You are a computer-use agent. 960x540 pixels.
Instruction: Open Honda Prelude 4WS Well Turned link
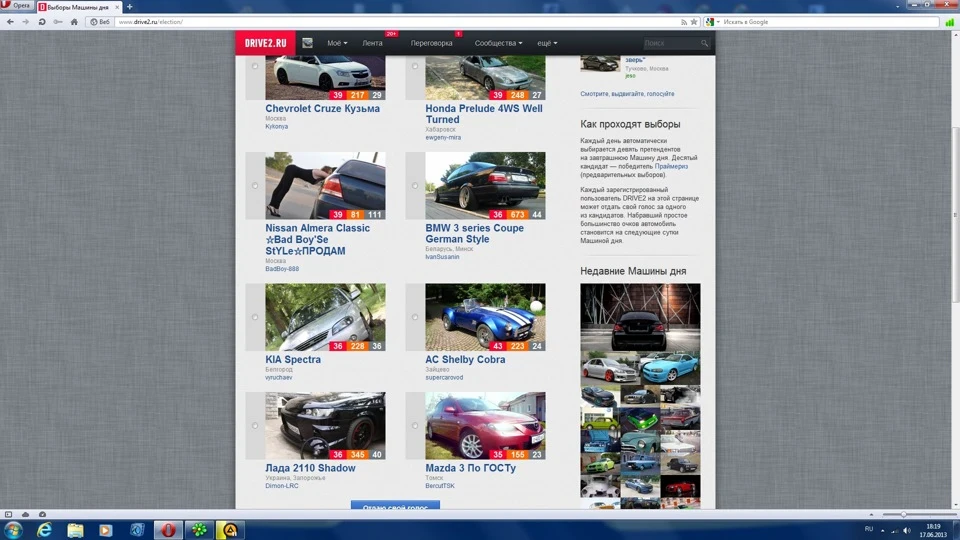(x=484, y=114)
